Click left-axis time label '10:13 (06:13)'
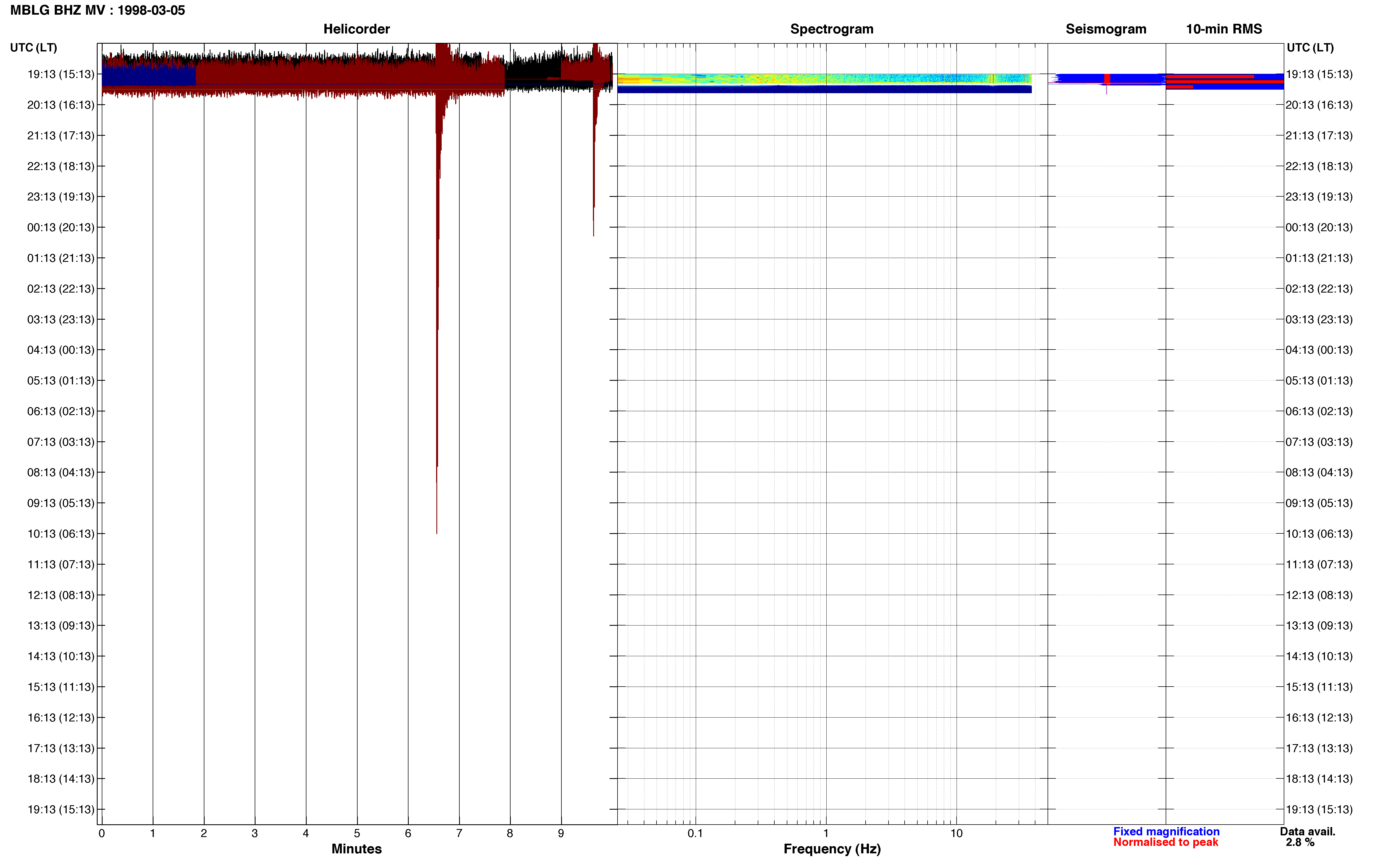 click(61, 534)
